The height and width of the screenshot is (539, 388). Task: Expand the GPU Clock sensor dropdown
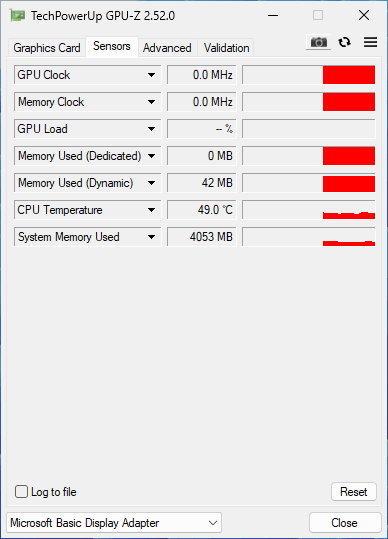(151, 75)
